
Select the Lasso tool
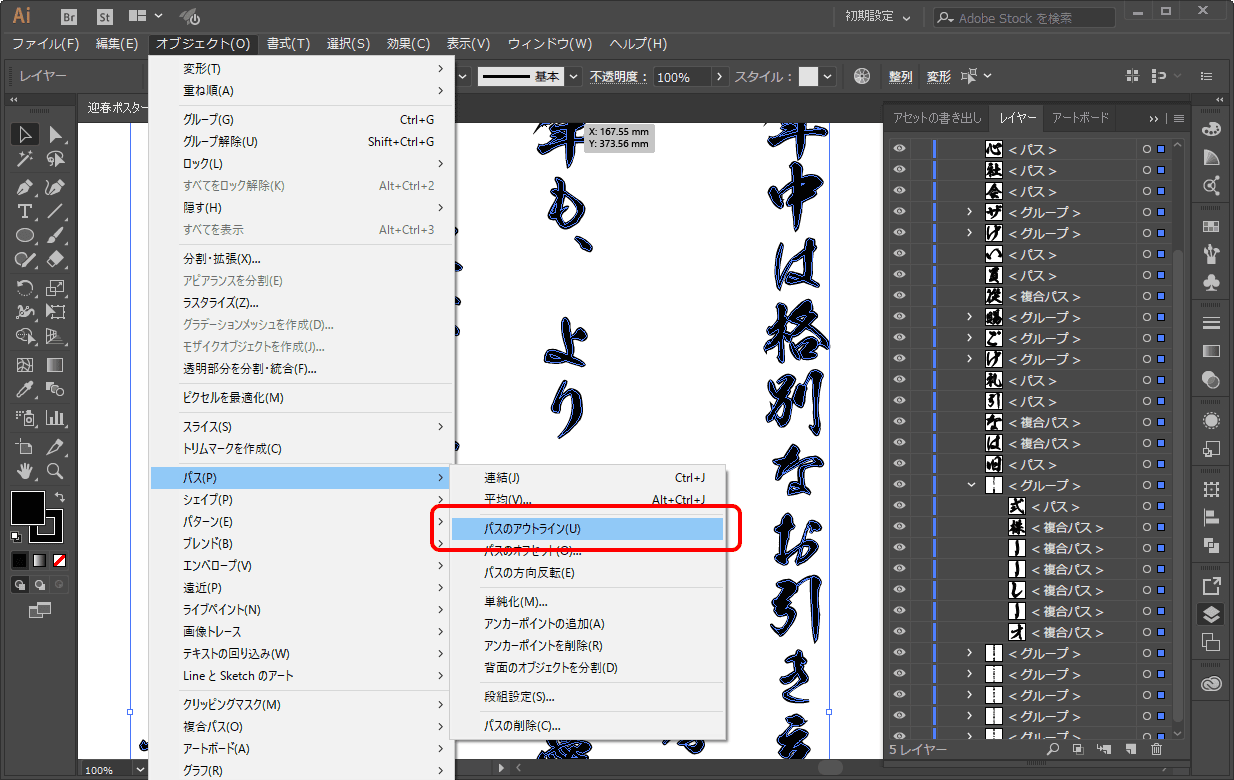point(56,159)
